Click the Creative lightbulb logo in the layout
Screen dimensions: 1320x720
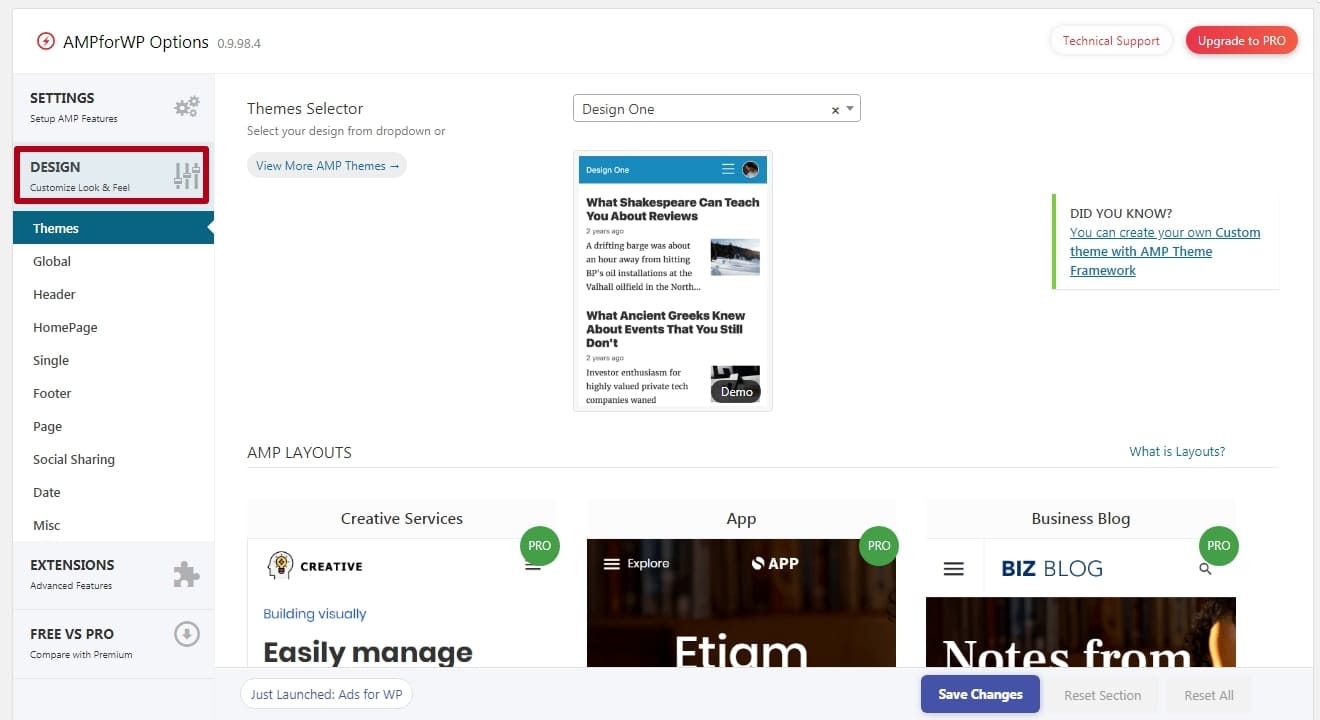(280, 565)
